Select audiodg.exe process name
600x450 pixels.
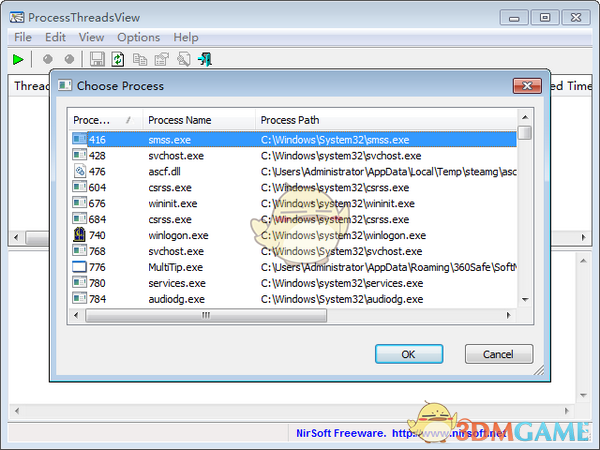(177, 299)
